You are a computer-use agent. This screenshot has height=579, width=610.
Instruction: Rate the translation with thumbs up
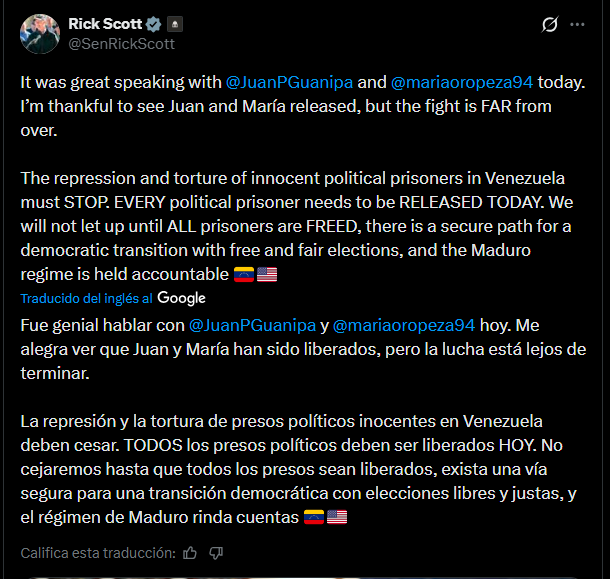tap(191, 552)
